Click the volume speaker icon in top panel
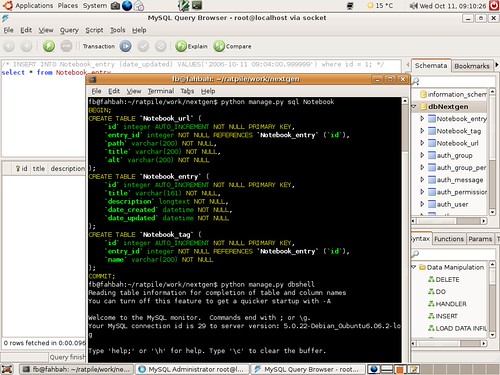 point(413,6)
